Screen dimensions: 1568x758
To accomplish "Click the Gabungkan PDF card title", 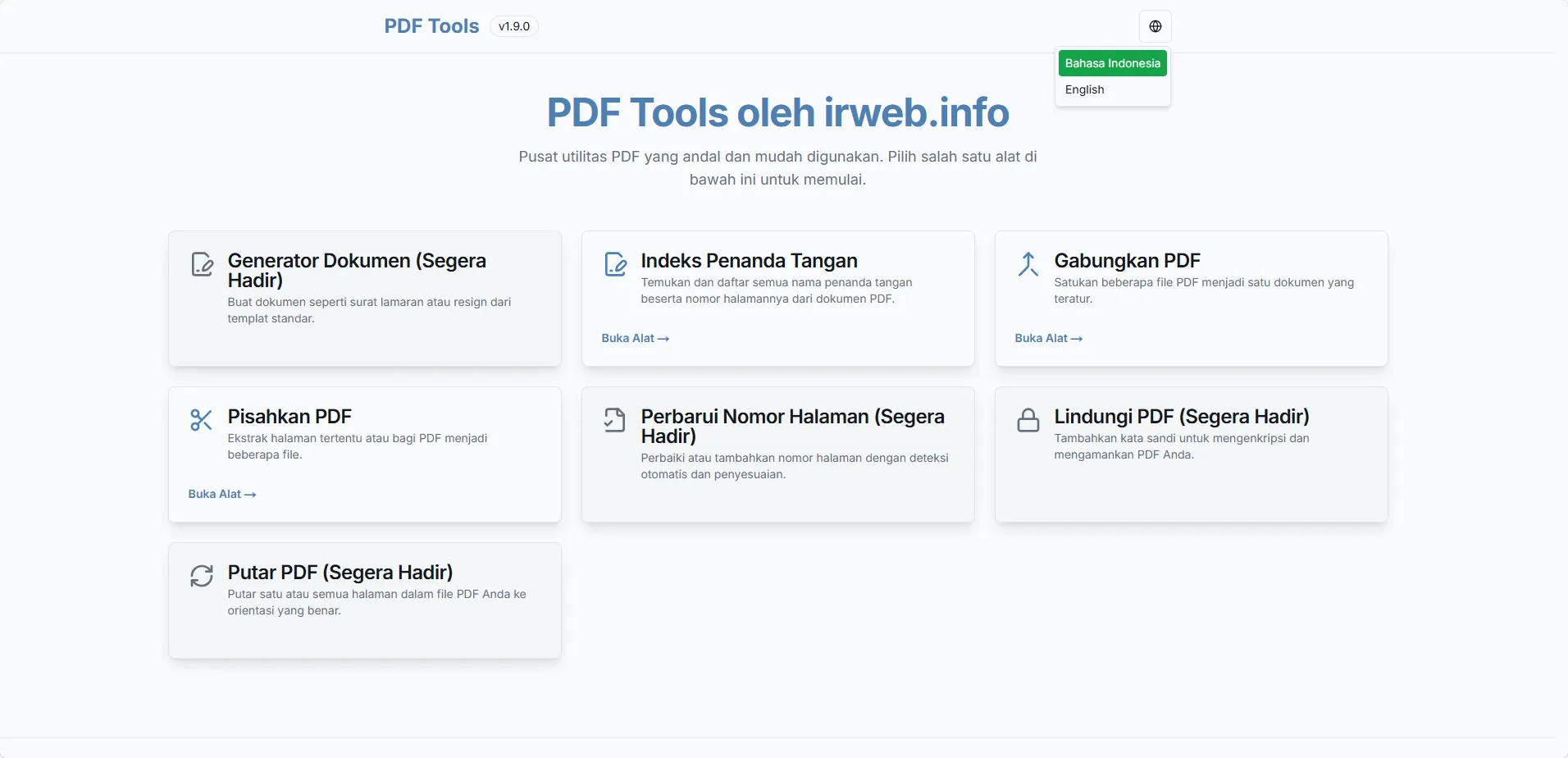I will tap(1126, 260).
